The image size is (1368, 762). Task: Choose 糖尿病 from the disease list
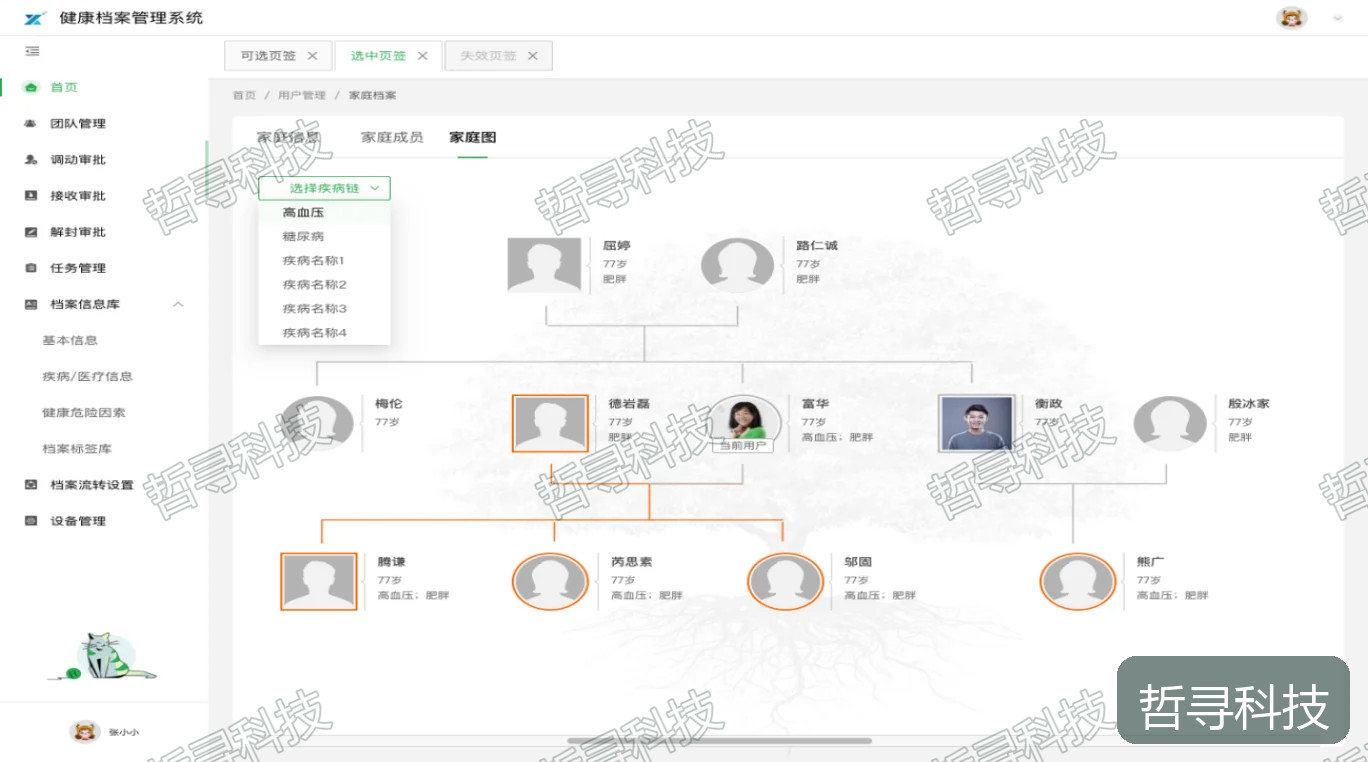(x=324, y=236)
